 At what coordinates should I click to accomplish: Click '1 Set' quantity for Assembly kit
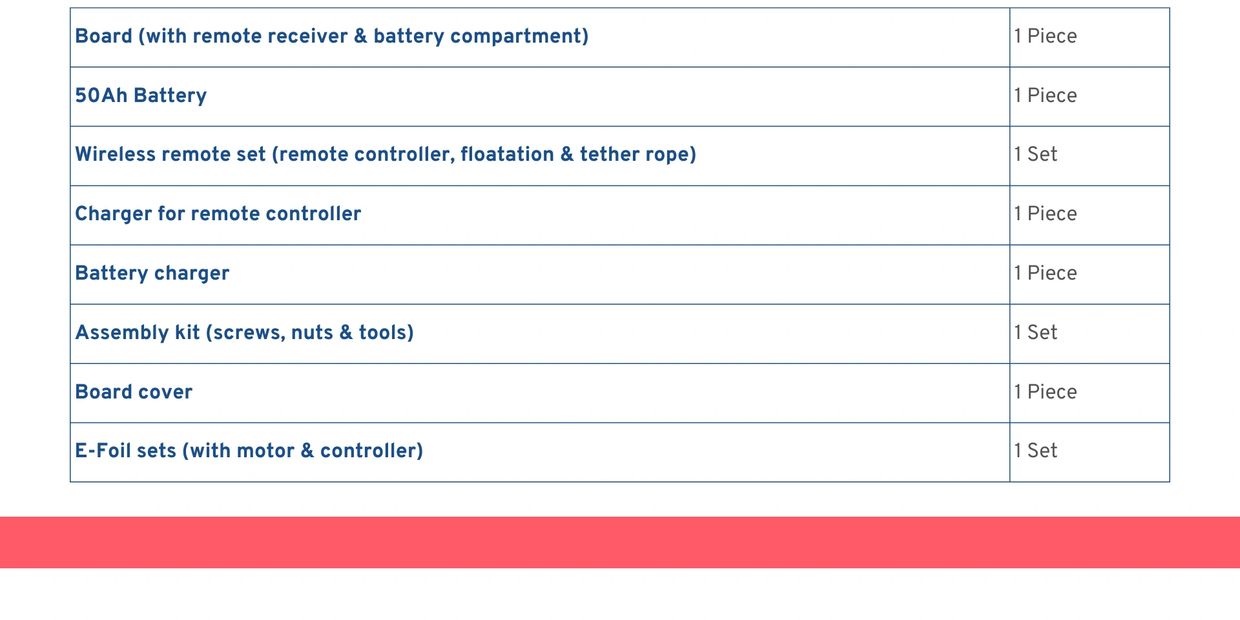point(1035,332)
